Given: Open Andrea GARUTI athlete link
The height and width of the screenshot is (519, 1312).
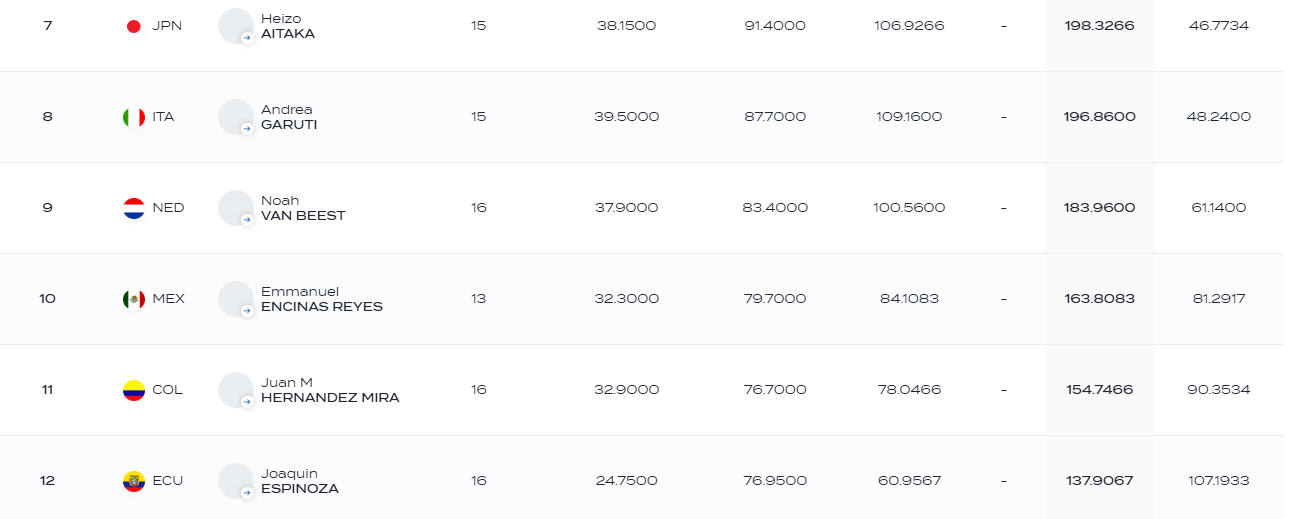Looking at the screenshot, I should click(289, 117).
